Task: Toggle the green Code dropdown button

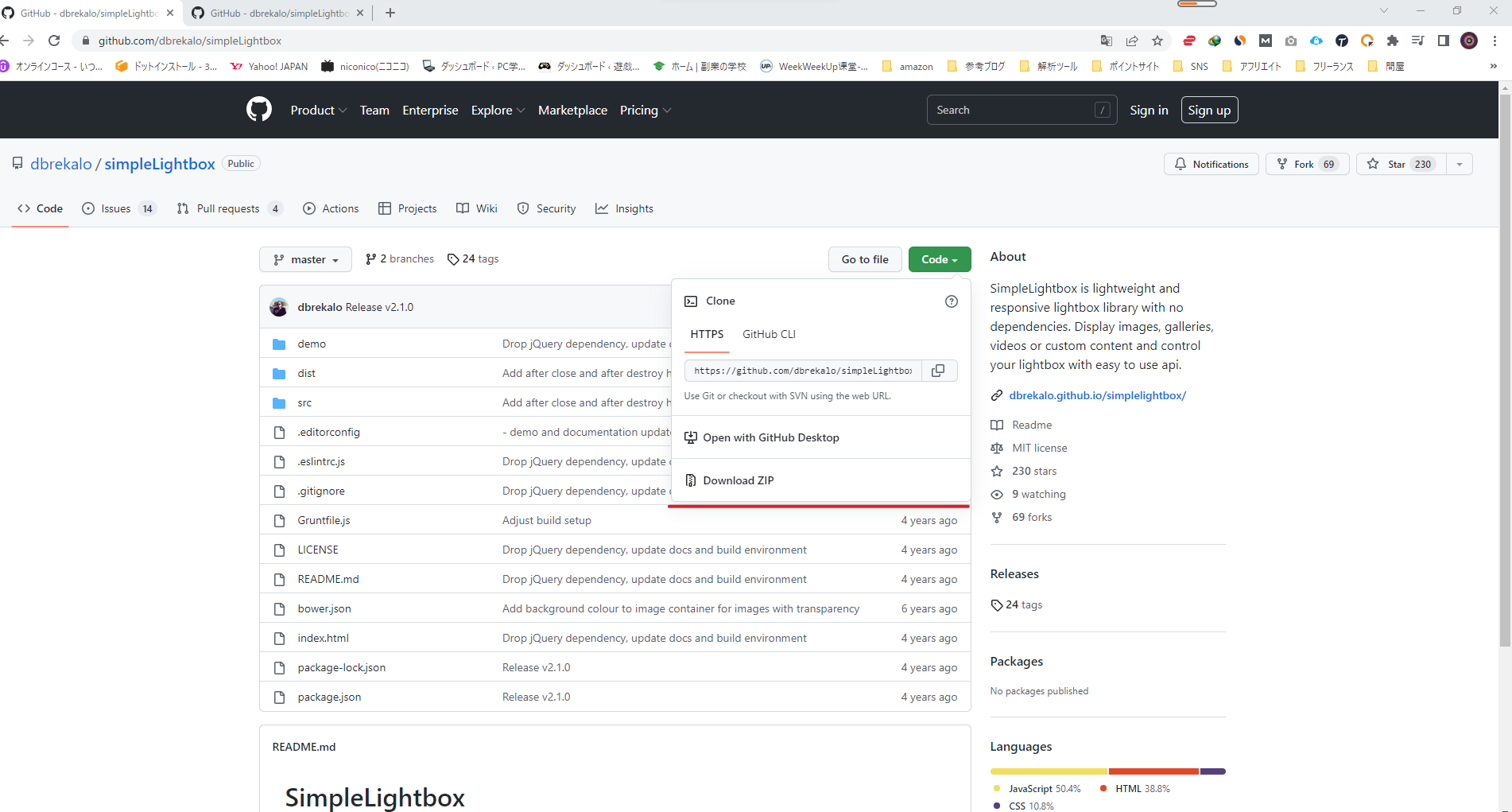Action: (x=940, y=259)
